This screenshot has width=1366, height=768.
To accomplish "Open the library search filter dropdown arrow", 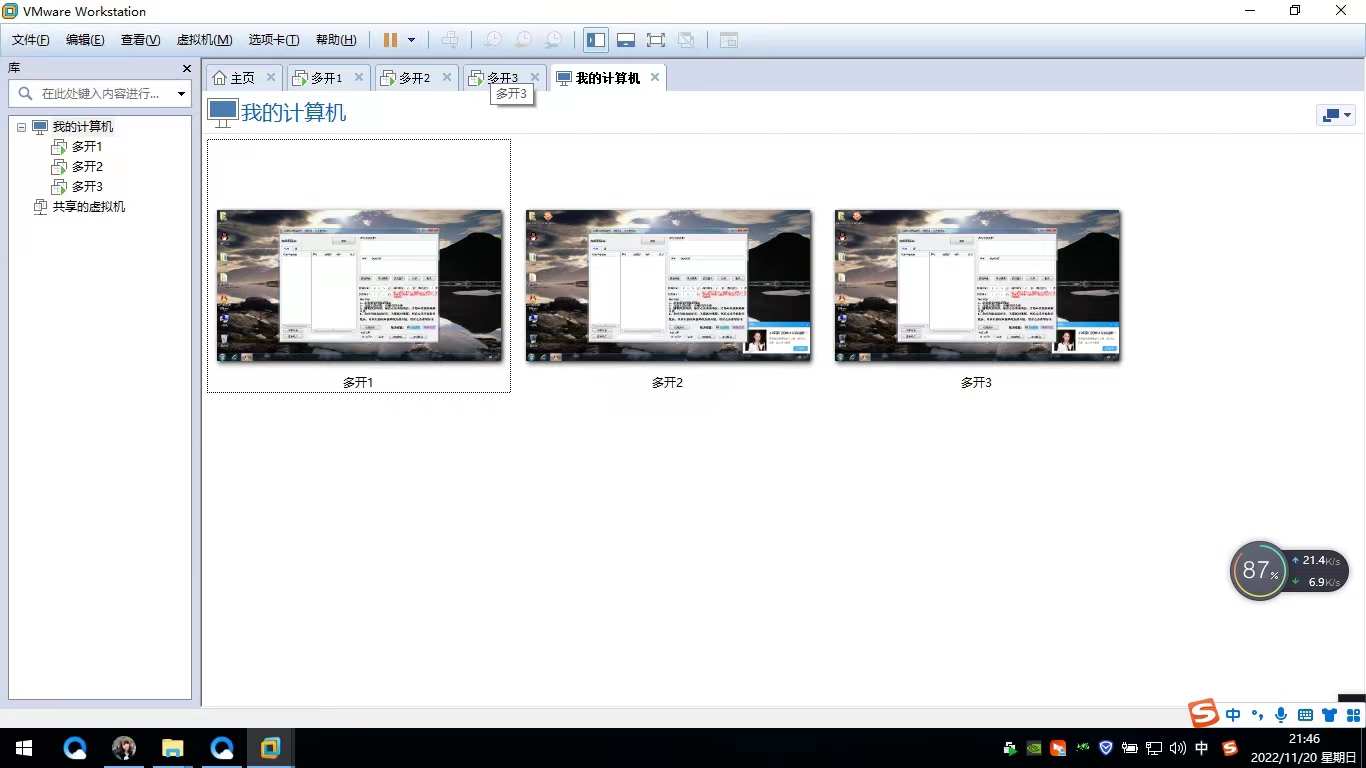I will coord(181,94).
